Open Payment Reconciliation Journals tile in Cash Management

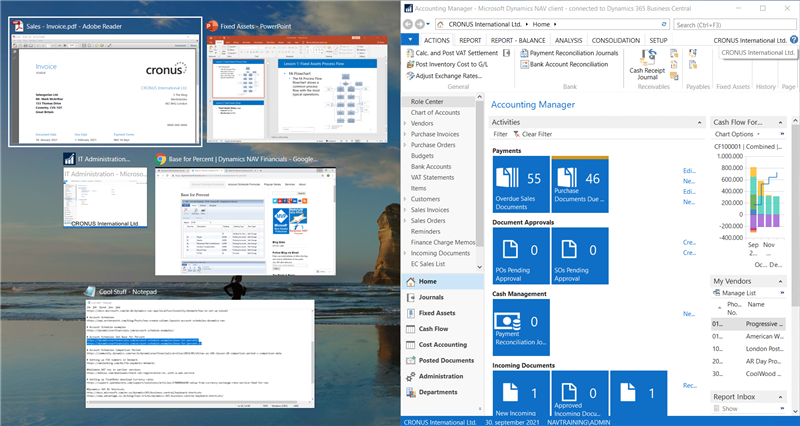tap(521, 327)
